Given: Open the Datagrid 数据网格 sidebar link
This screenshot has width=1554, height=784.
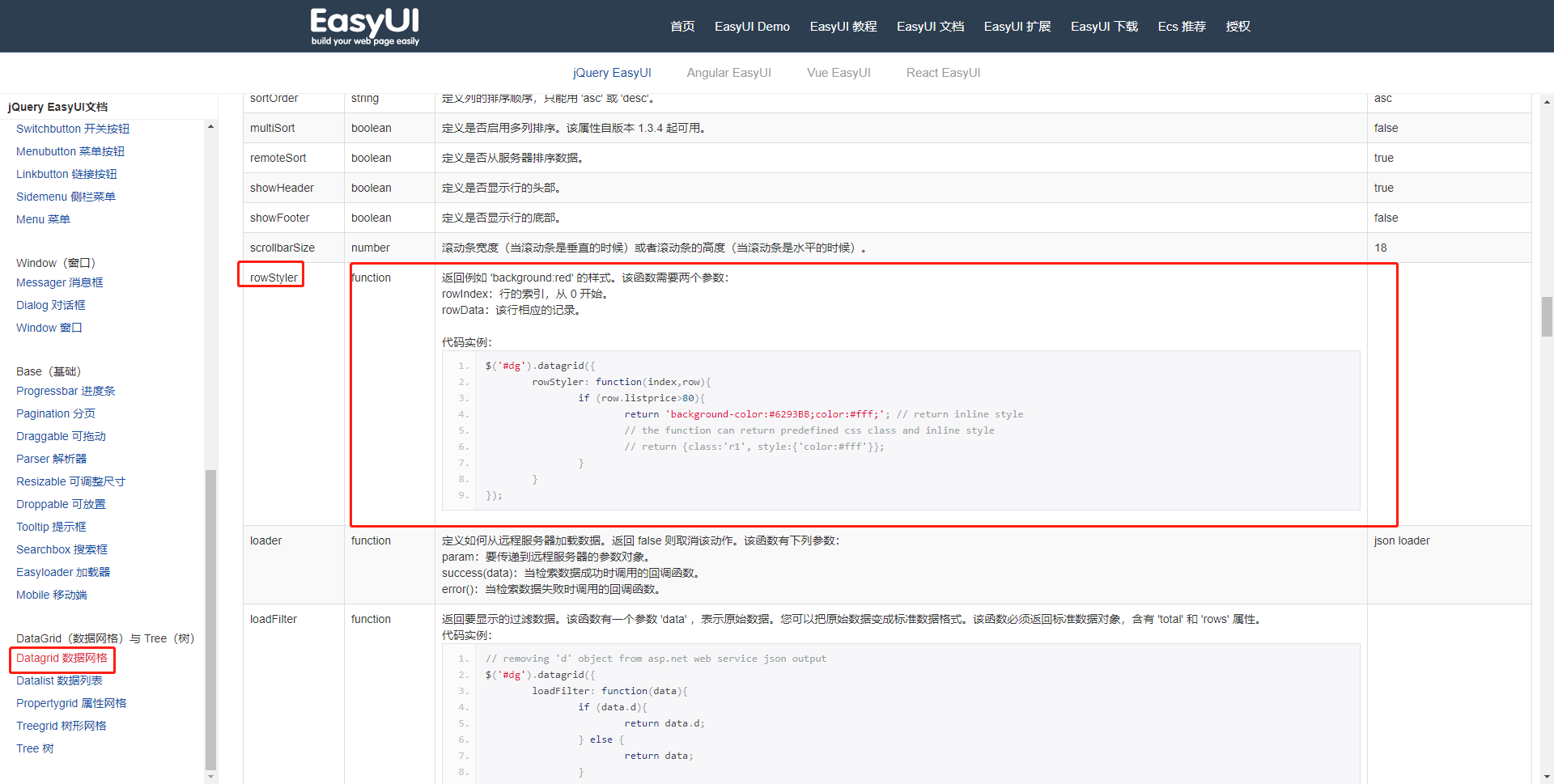Looking at the screenshot, I should [62, 659].
